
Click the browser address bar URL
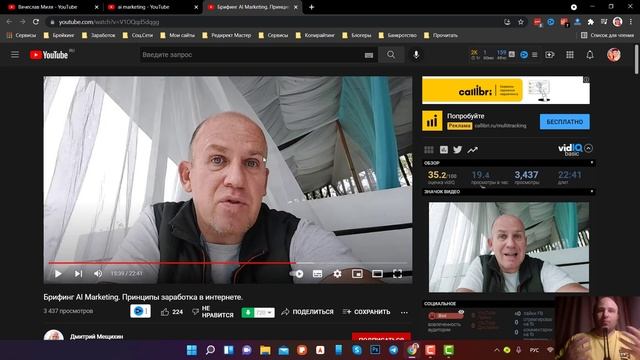pos(109,22)
